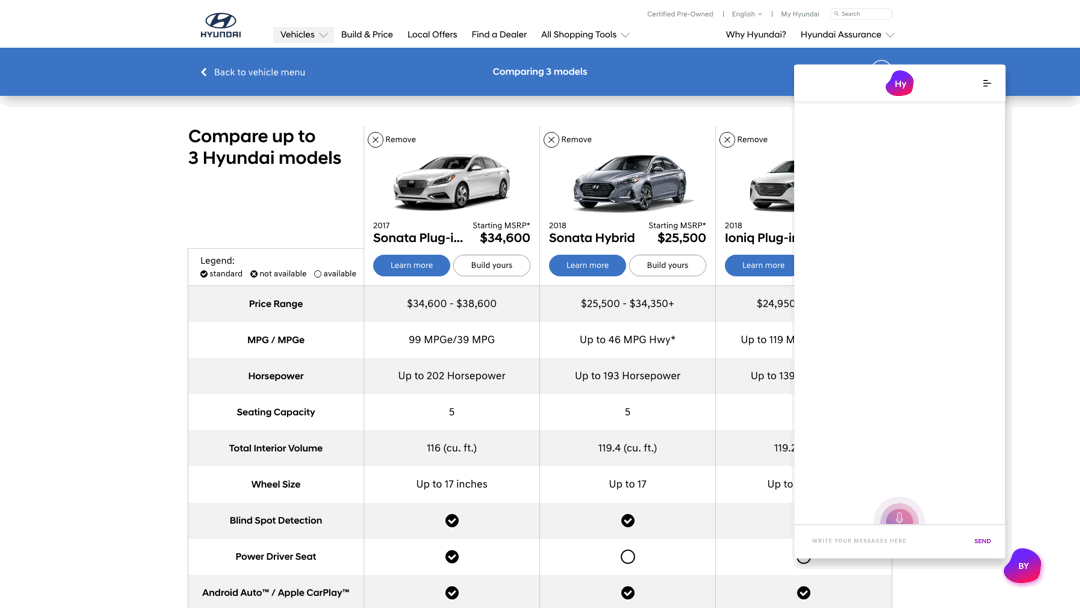
Task: Remove the Sonata Hybrid model
Action: coord(568,140)
